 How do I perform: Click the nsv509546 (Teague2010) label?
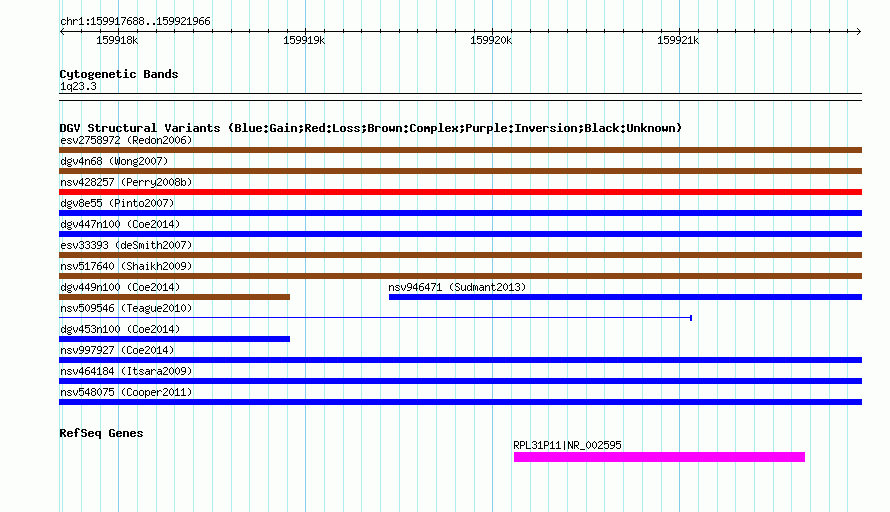coord(126,308)
